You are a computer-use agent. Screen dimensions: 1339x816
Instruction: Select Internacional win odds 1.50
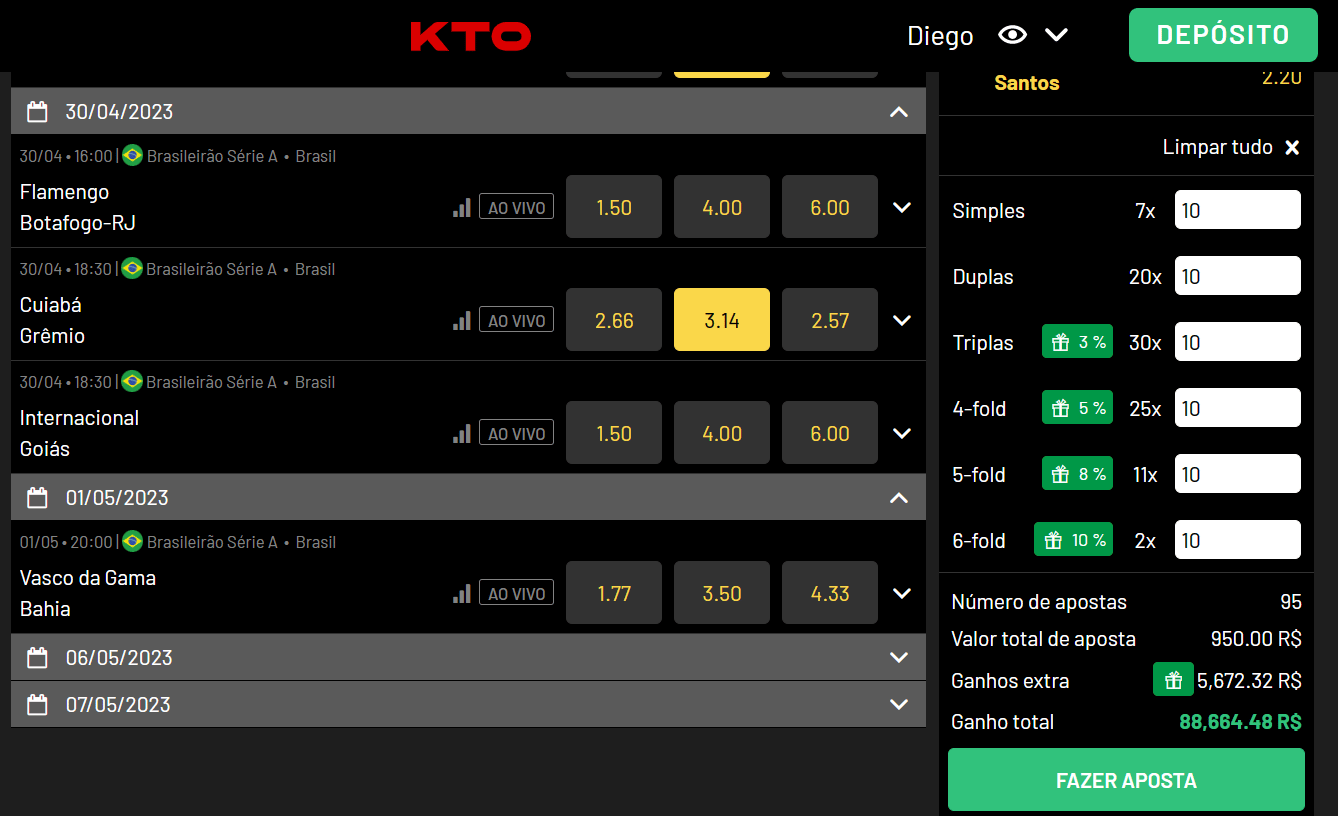[x=614, y=433]
